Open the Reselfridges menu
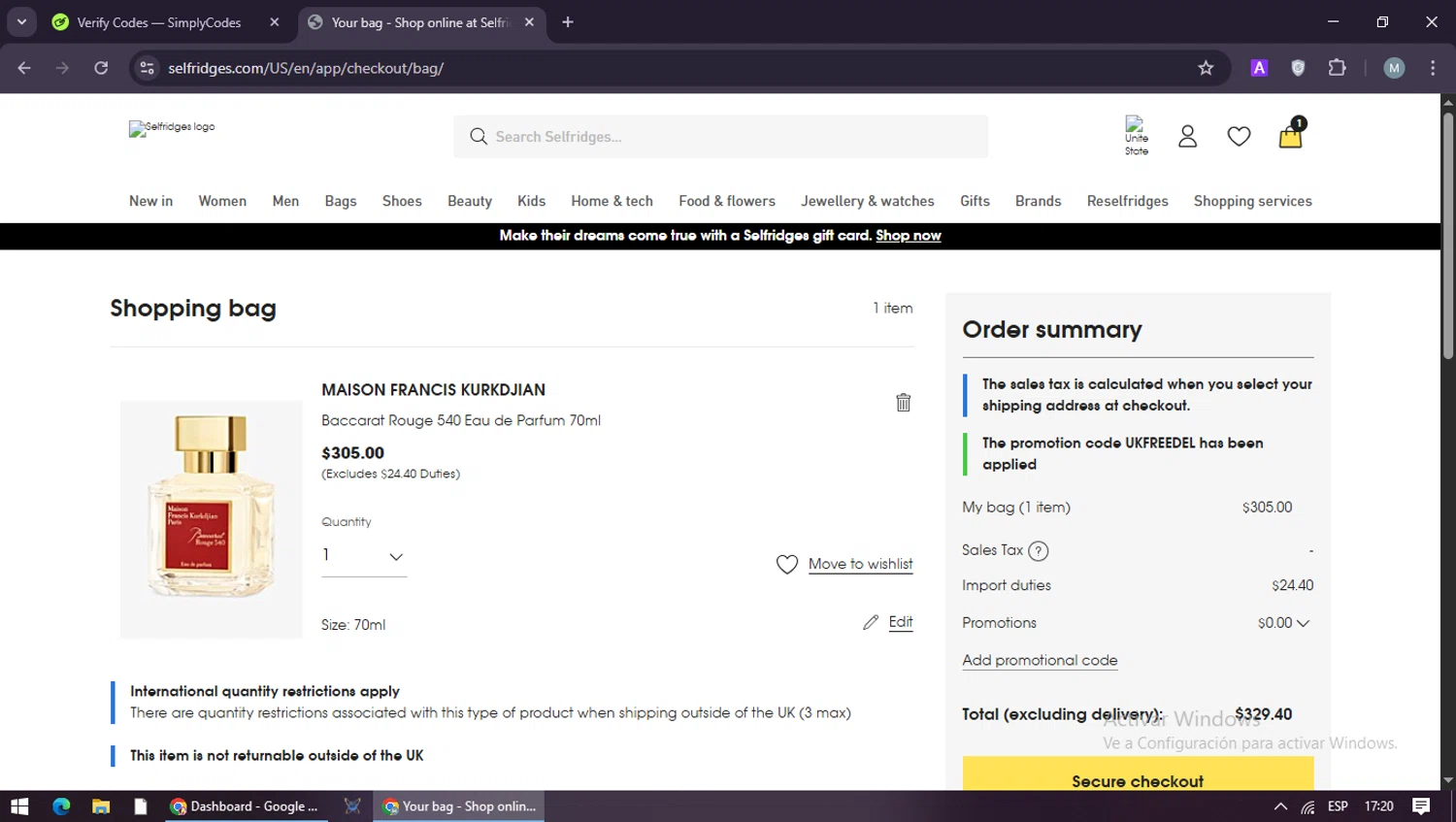This screenshot has height=822, width=1456. pos(1127,201)
